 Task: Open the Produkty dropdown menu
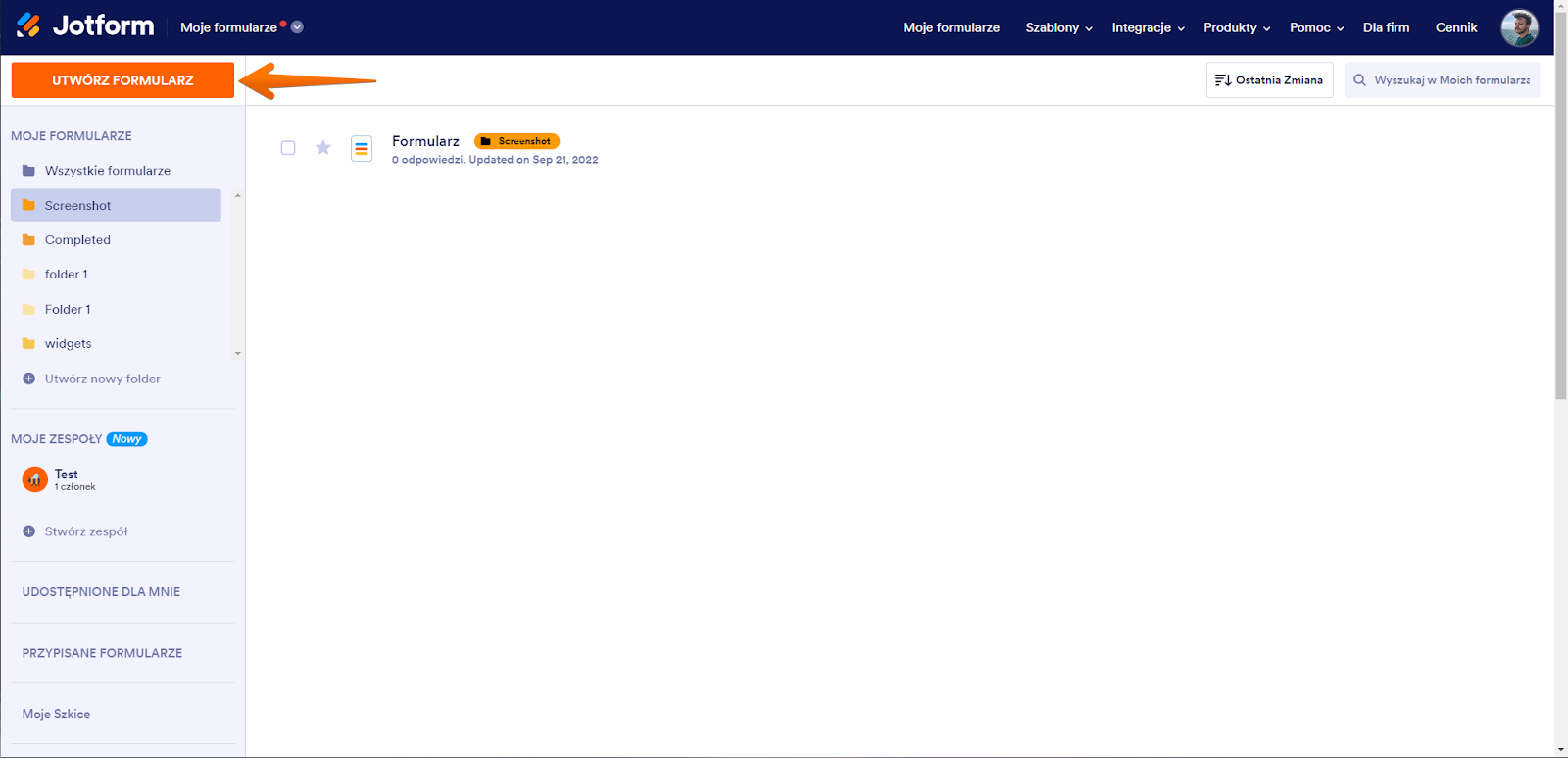pyautogui.click(x=1237, y=27)
